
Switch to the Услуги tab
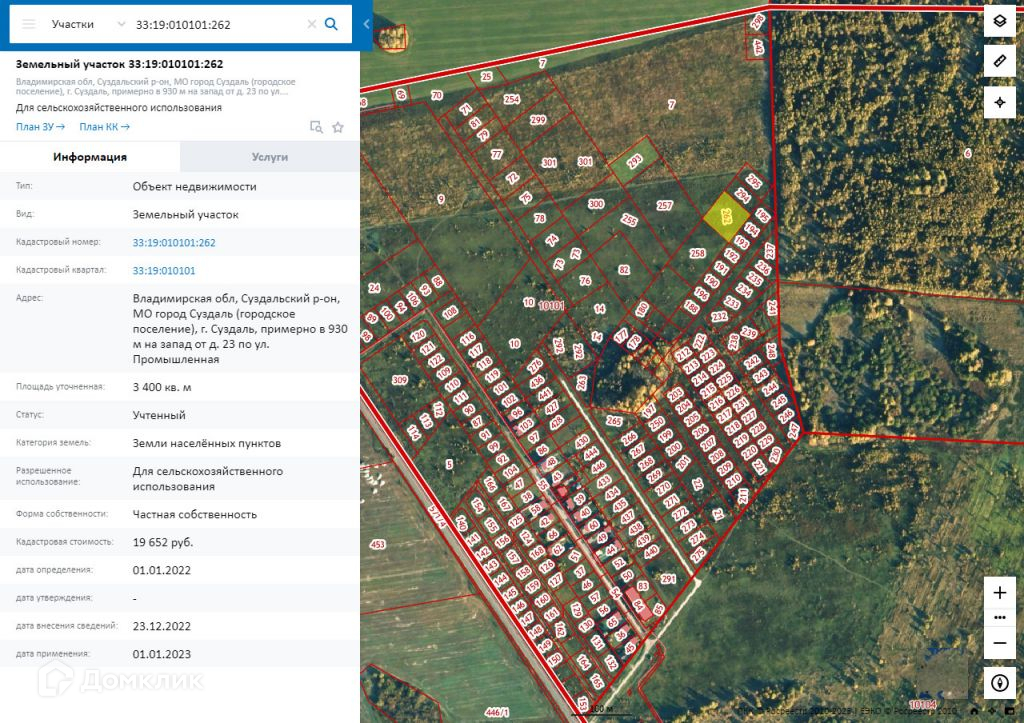270,157
